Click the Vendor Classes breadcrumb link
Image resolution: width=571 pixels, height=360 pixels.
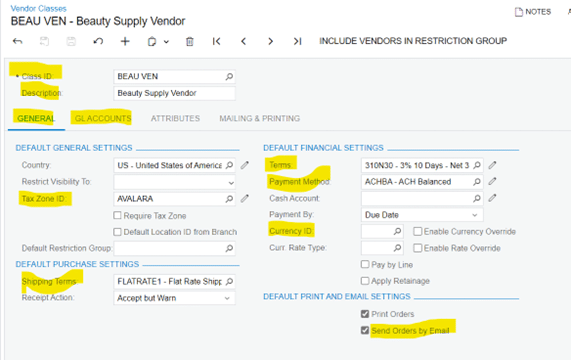tap(39, 8)
